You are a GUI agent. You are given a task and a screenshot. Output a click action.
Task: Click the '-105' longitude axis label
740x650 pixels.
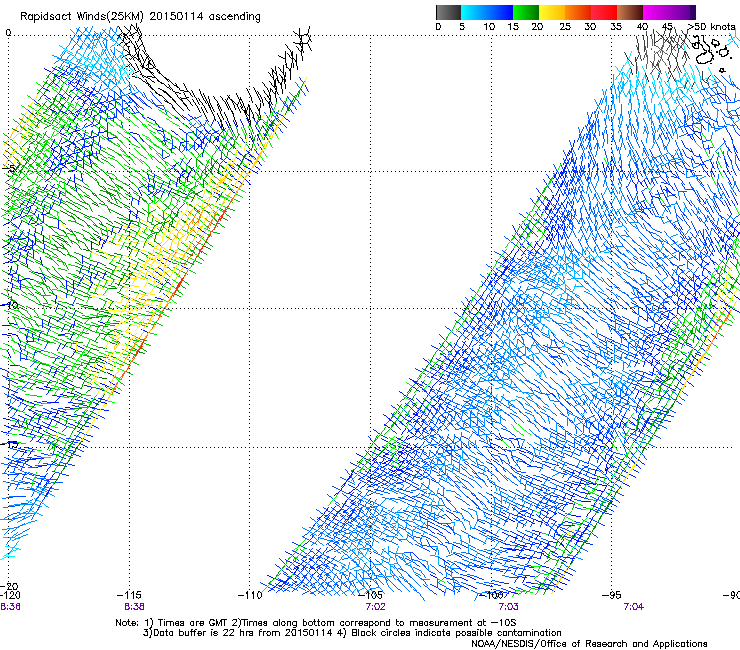point(371,595)
